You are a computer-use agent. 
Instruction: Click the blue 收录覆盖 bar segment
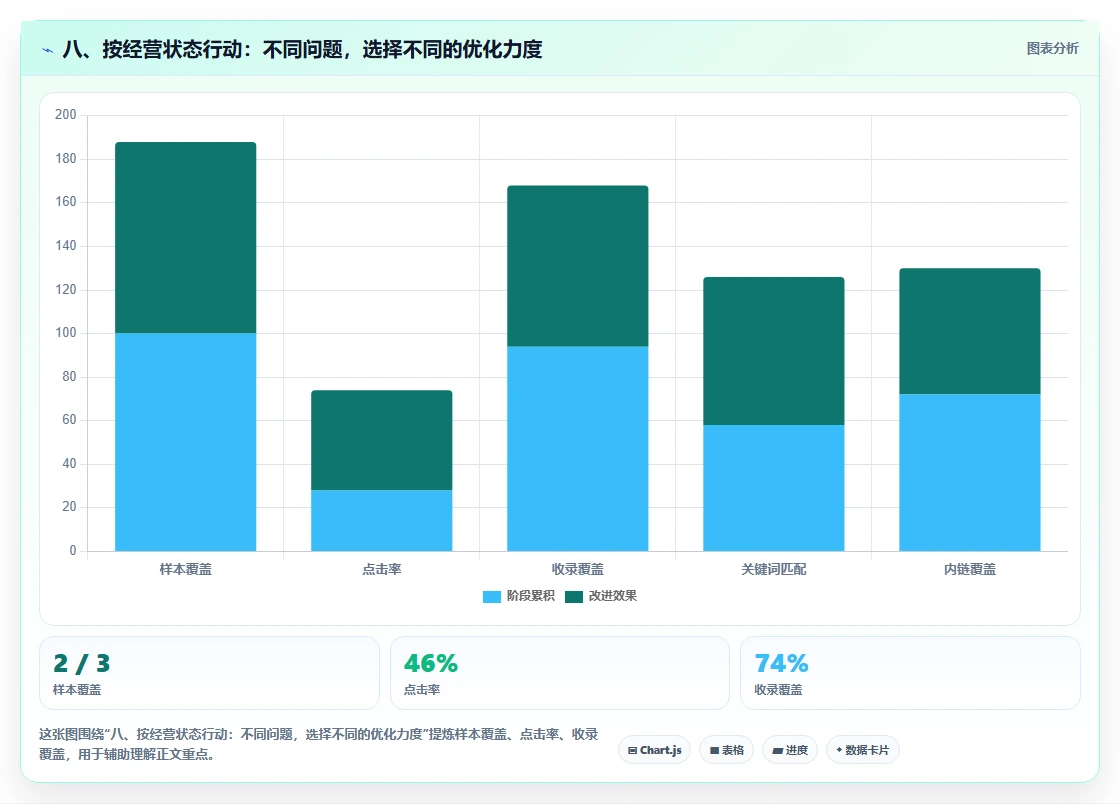[578, 448]
